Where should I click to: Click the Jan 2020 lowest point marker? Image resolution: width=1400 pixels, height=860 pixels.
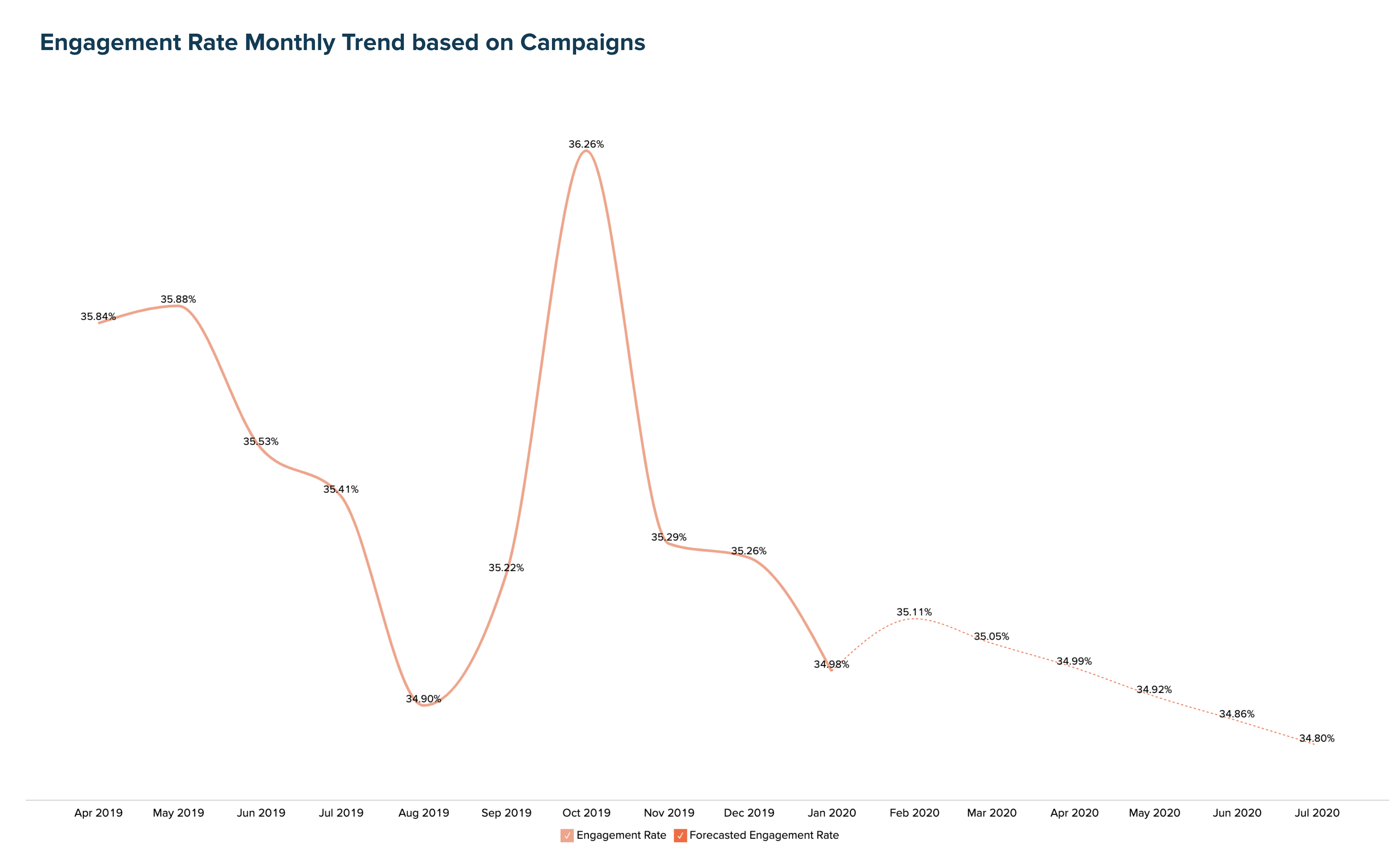click(831, 662)
